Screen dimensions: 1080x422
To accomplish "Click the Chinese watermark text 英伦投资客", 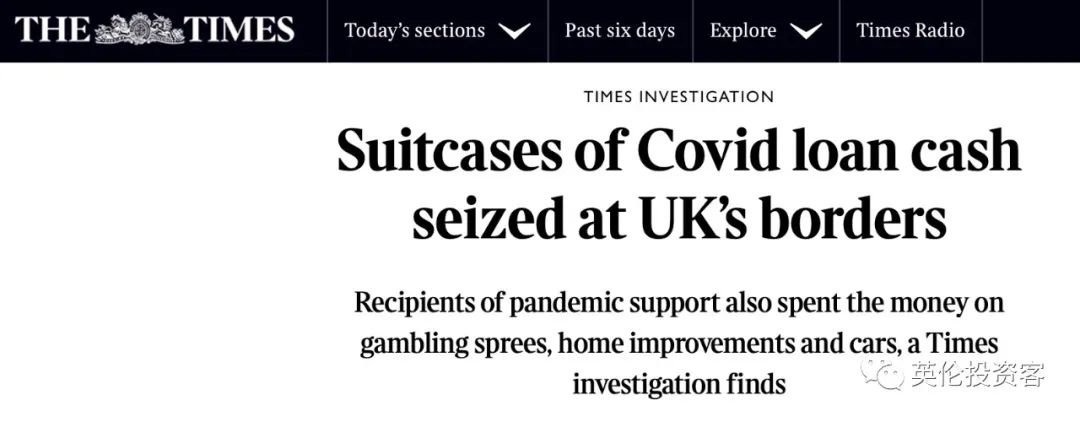I will click(x=978, y=375).
